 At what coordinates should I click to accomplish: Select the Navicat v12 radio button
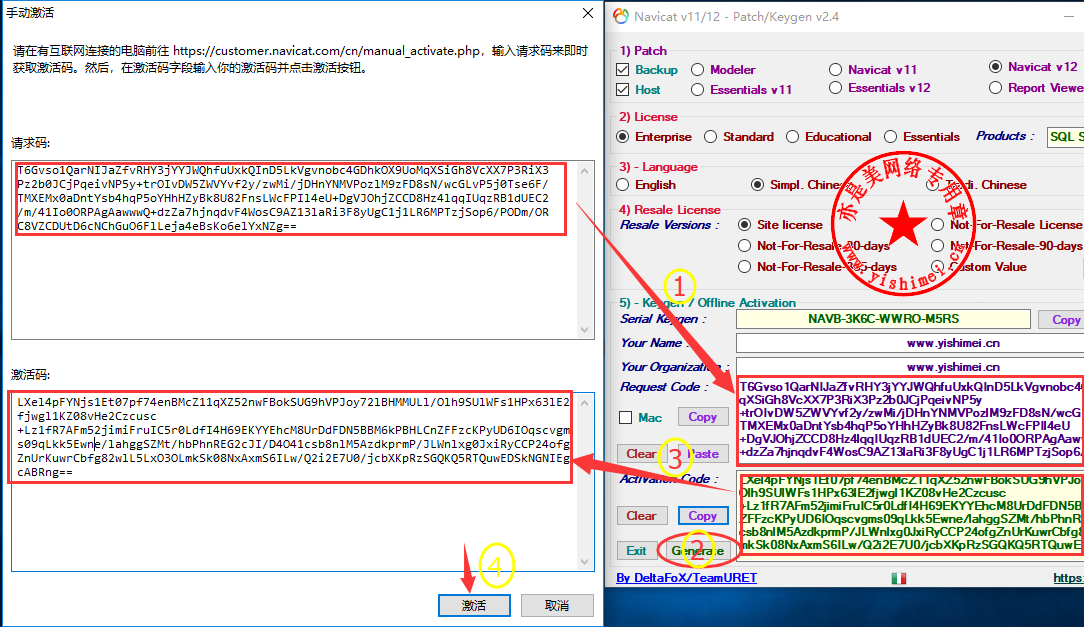996,67
